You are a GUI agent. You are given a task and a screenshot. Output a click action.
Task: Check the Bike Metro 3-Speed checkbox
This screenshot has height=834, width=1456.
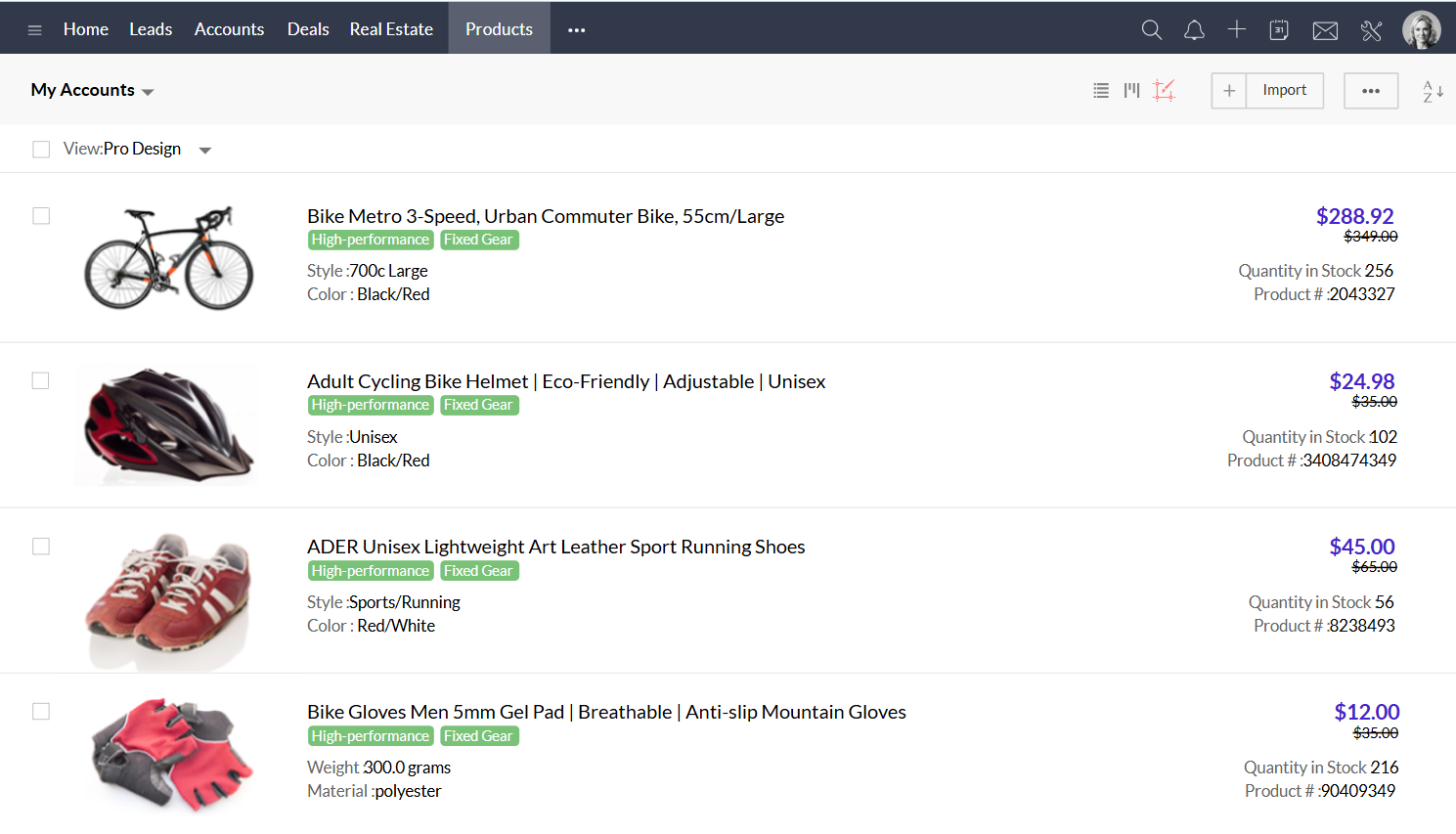tap(41, 216)
